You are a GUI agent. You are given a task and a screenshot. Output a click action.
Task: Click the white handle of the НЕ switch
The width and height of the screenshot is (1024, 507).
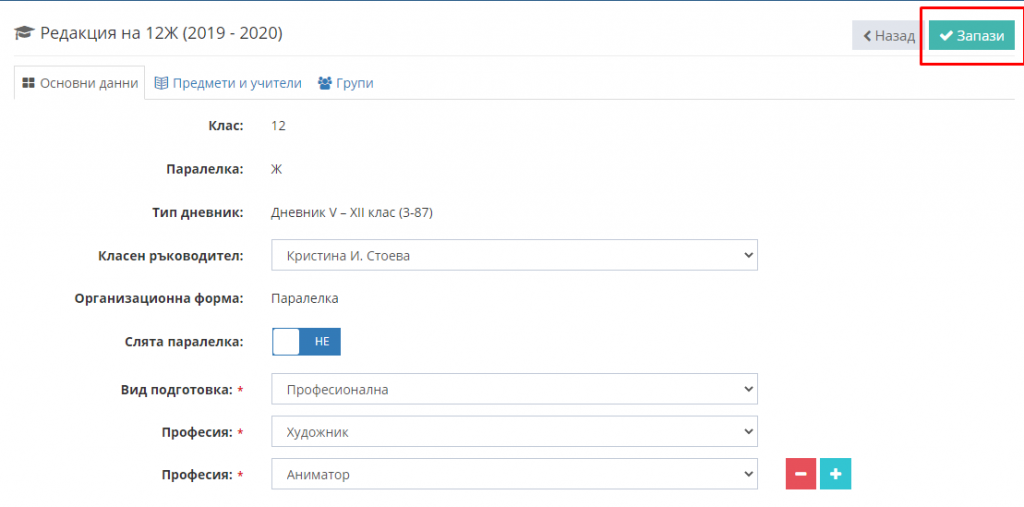coord(285,342)
